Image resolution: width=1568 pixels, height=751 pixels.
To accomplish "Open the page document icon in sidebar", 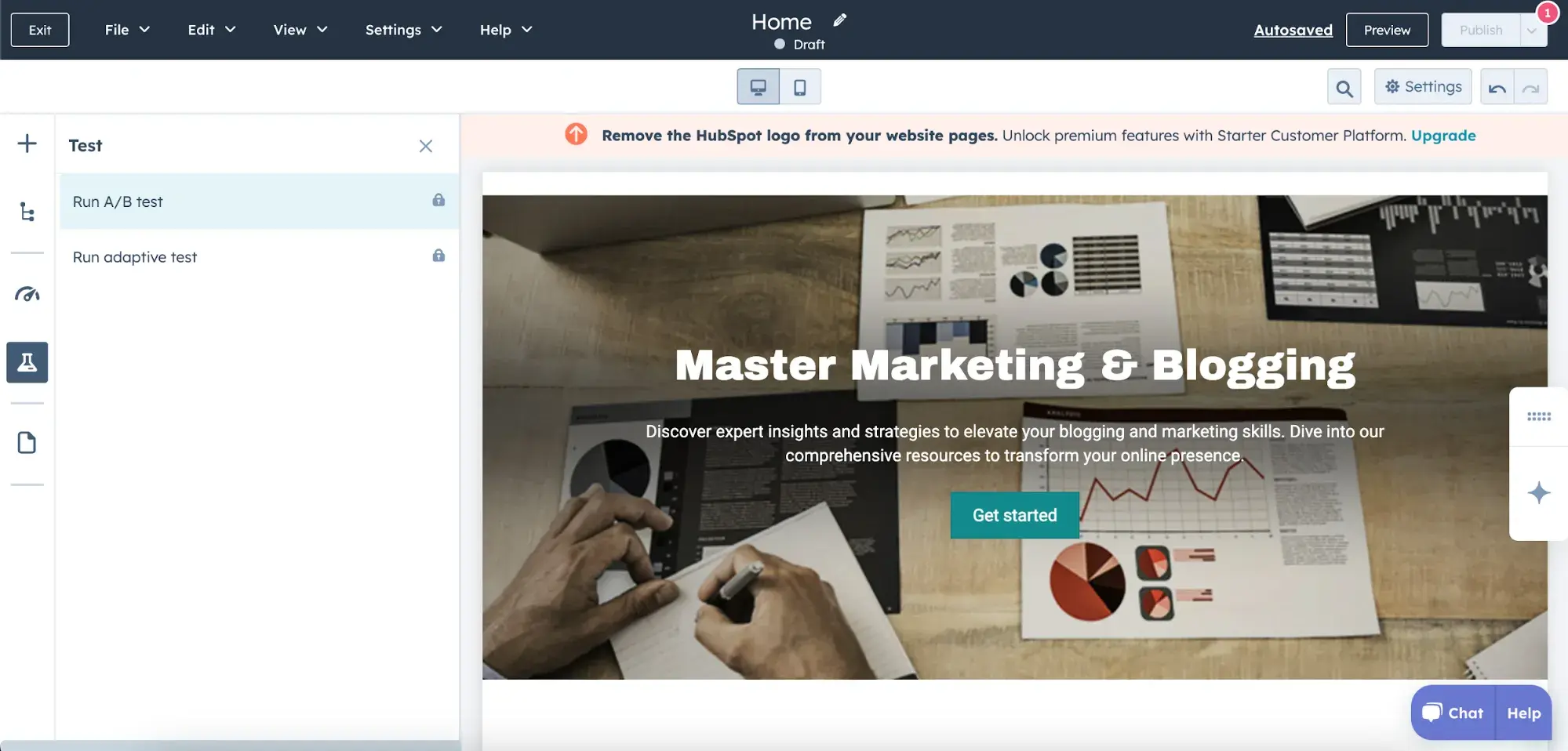I will click(27, 443).
